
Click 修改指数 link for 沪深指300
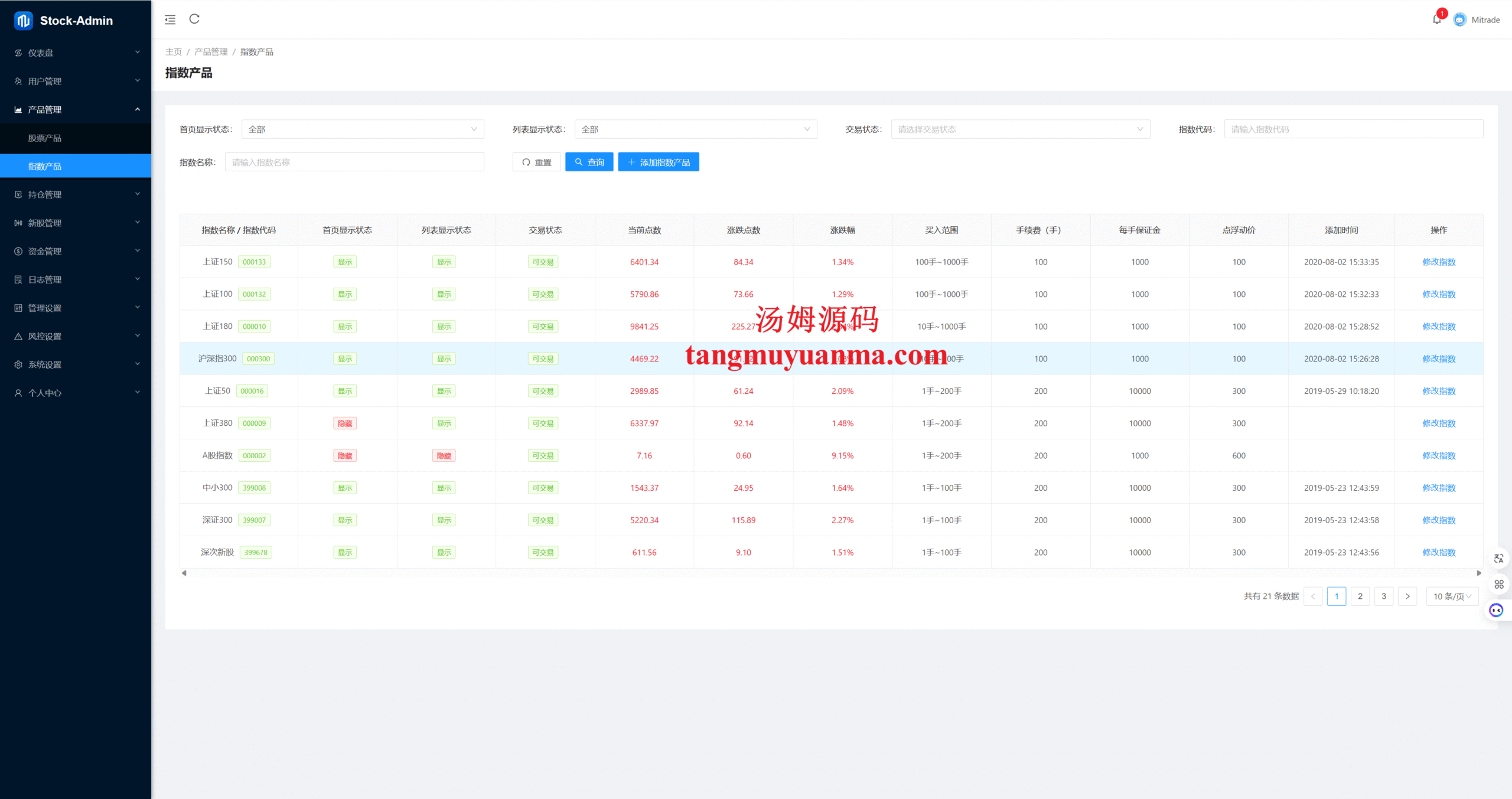1439,359
